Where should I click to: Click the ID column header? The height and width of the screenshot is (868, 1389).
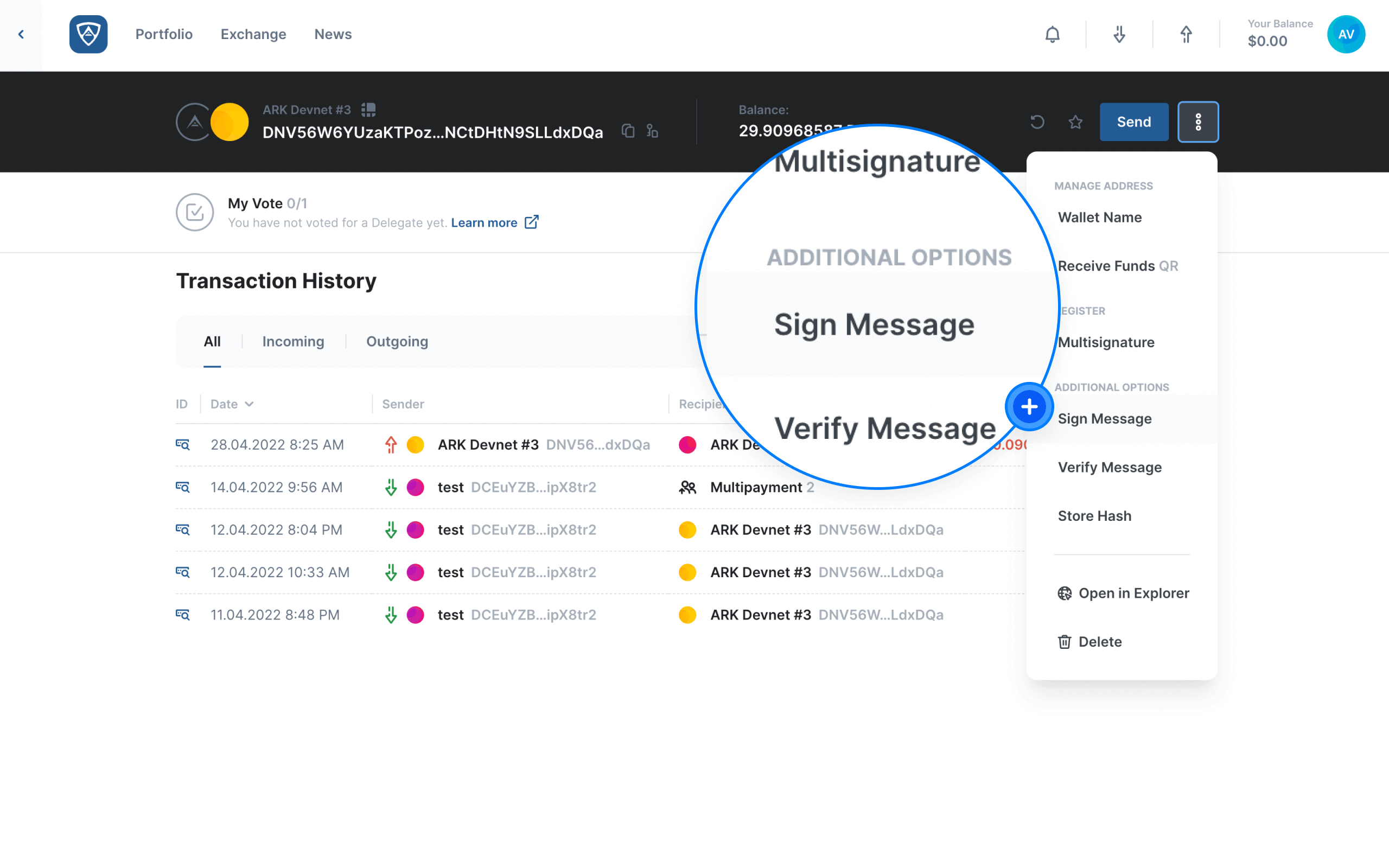[181, 404]
